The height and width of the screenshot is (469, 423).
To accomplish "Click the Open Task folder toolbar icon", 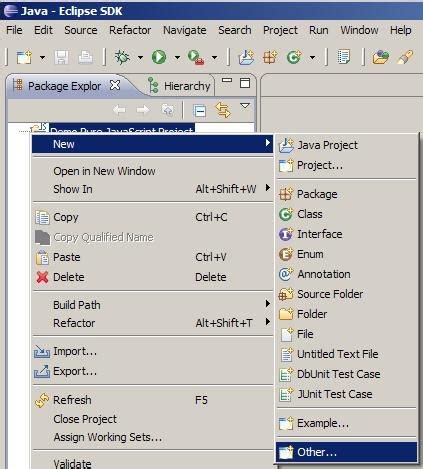I will (381, 57).
